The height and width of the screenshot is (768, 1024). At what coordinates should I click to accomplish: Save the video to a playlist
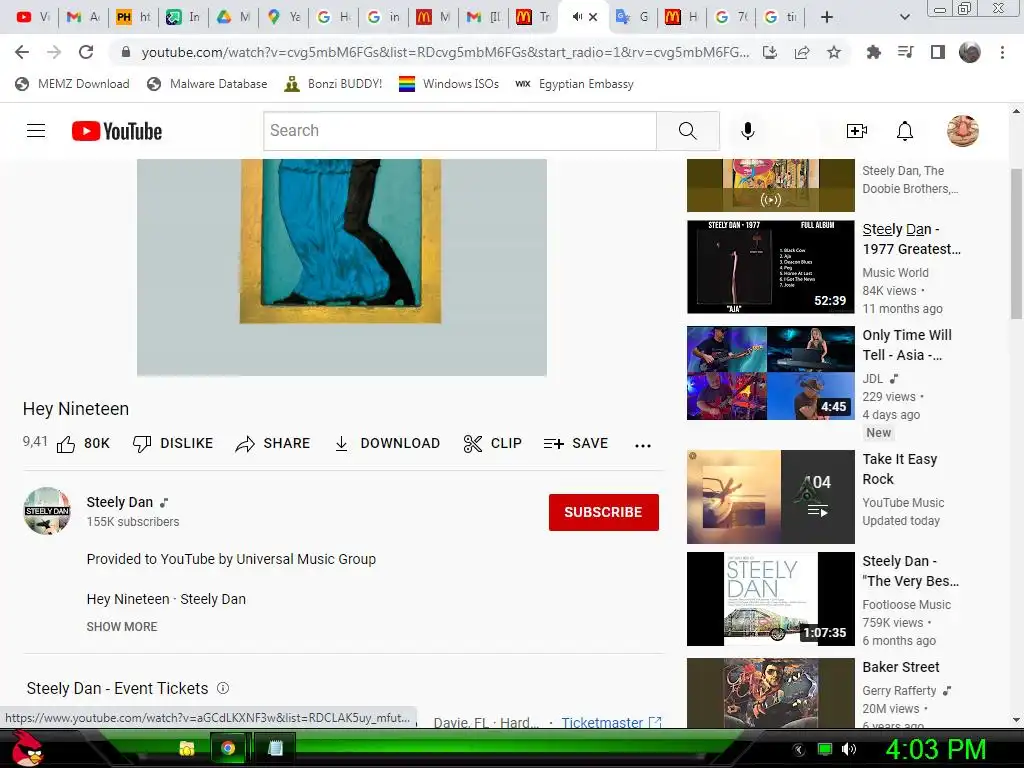click(x=575, y=443)
